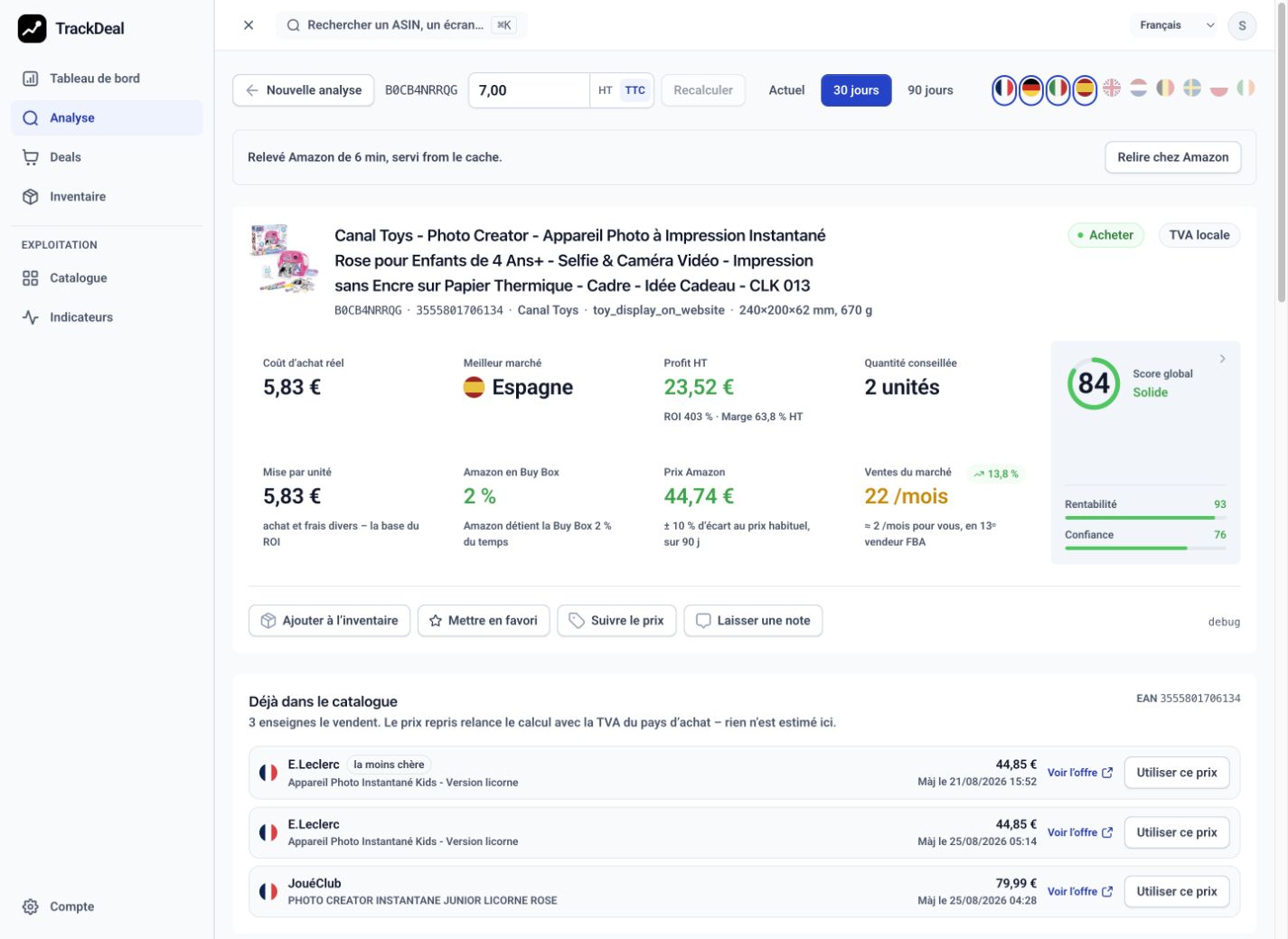Open the Français language dropdown

coord(1177,25)
